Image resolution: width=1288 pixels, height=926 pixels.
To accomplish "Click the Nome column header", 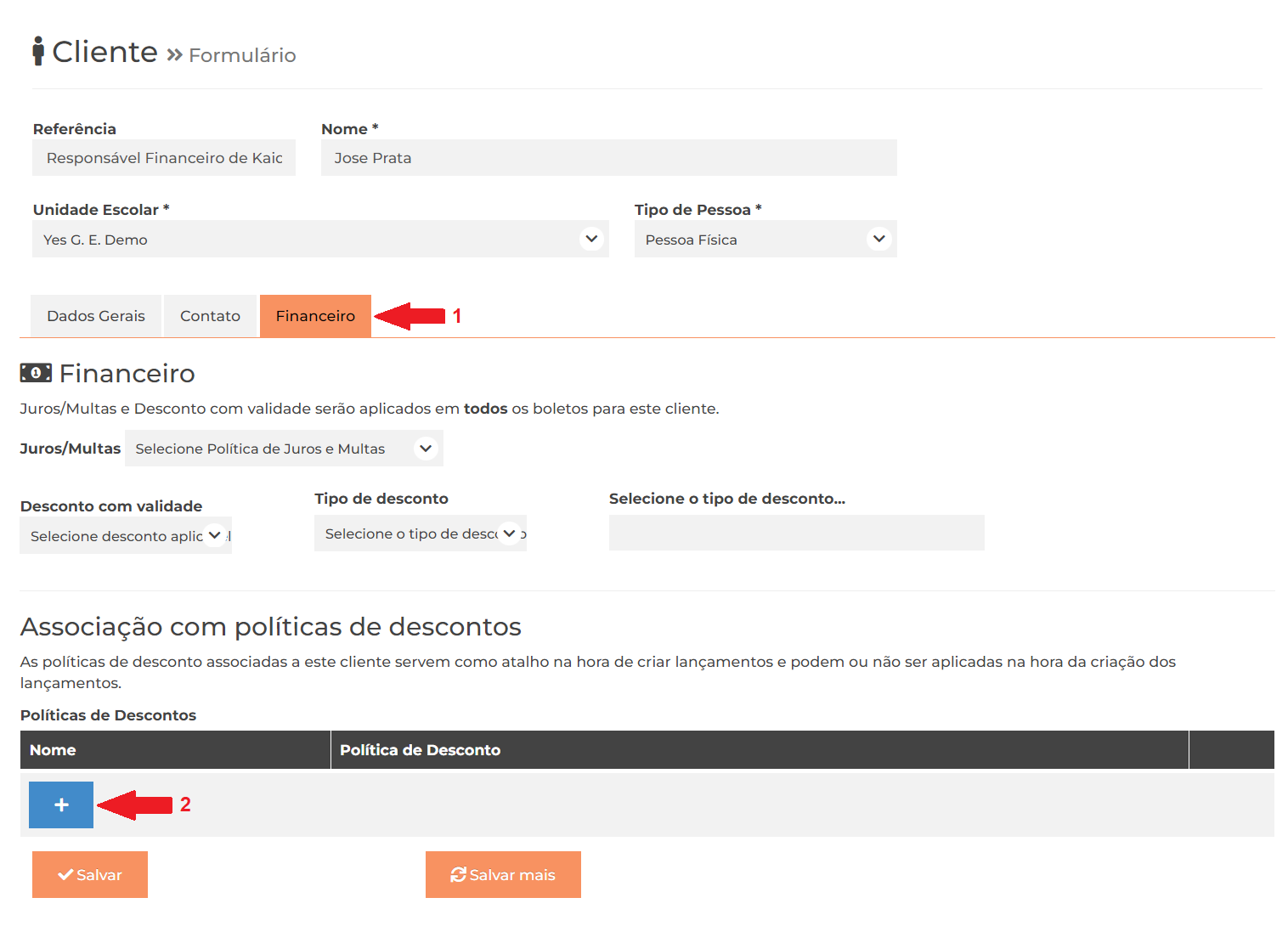I will point(175,750).
